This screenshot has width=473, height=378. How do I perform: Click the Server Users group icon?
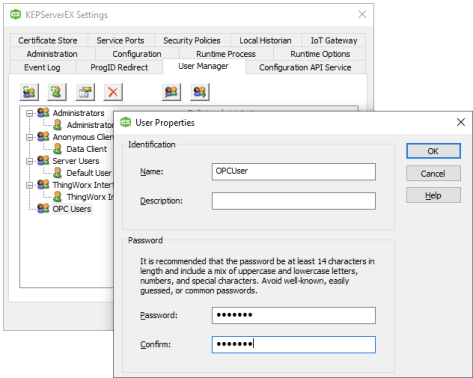coord(43,161)
